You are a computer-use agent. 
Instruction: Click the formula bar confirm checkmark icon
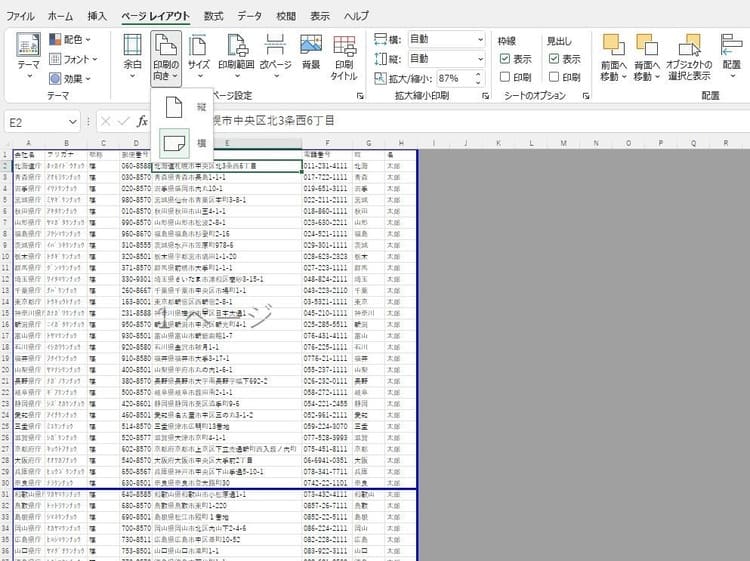[x=124, y=121]
